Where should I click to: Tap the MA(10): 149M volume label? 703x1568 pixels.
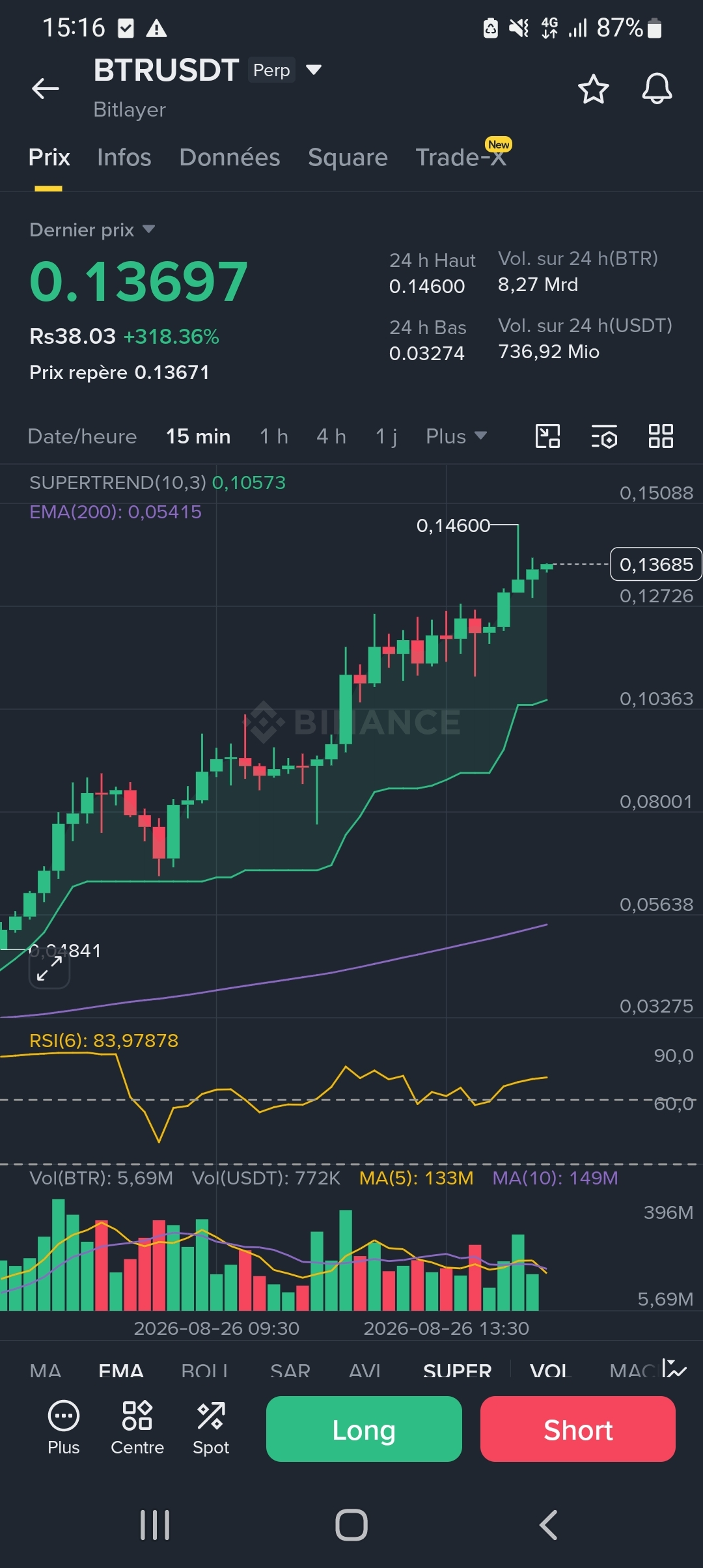pyautogui.click(x=555, y=1178)
